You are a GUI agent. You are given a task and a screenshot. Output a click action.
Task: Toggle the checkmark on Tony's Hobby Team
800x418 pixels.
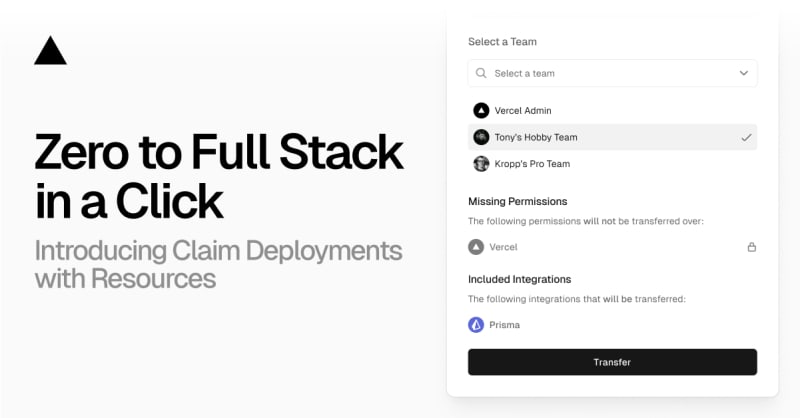pyautogui.click(x=746, y=138)
